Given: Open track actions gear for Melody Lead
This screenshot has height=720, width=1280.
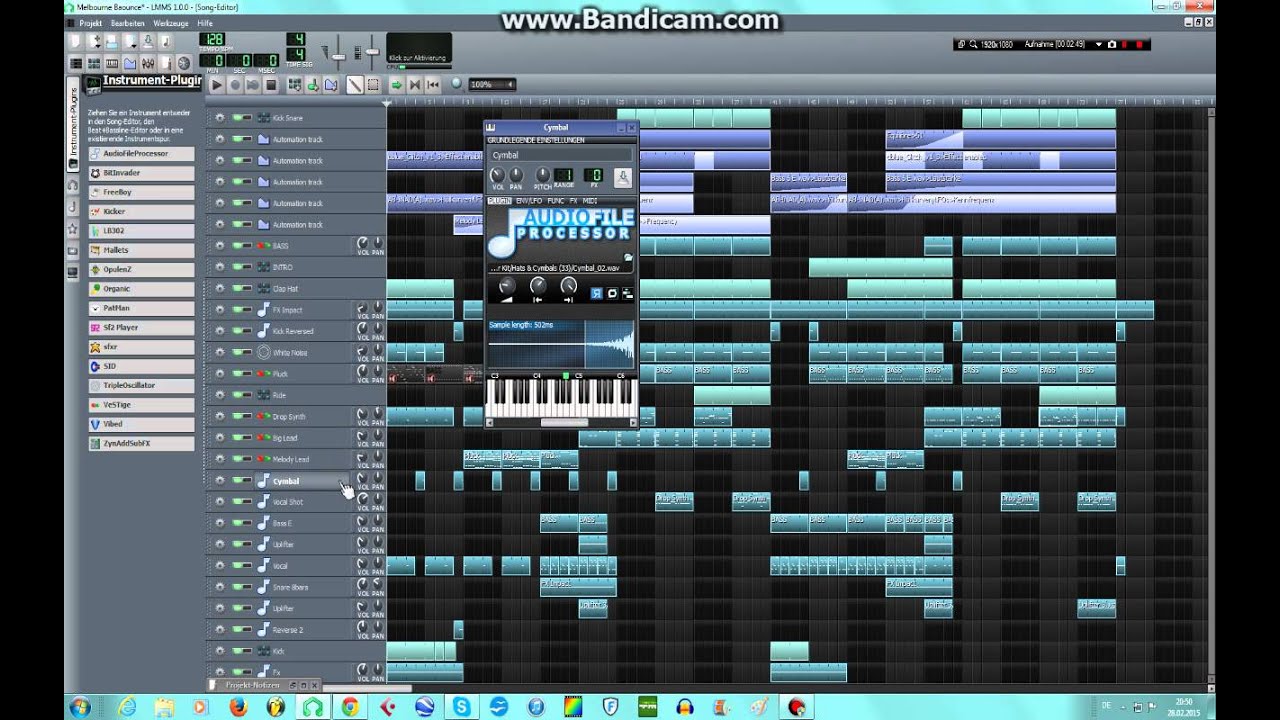Looking at the screenshot, I should point(219,458).
